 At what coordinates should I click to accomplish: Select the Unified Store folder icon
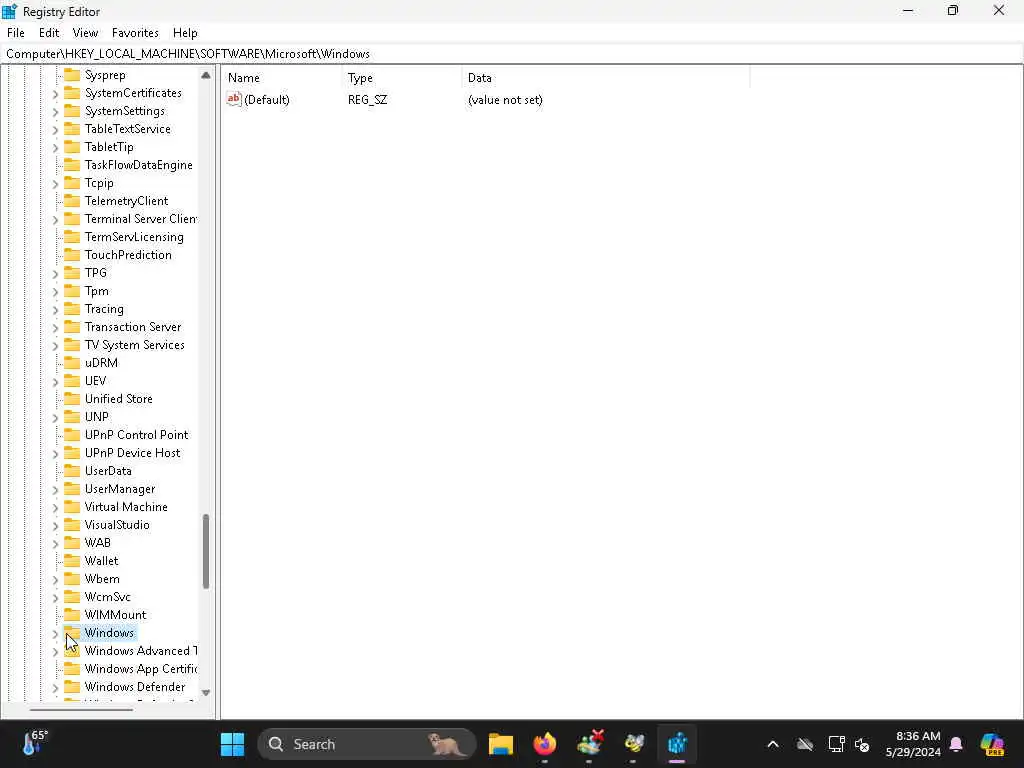click(72, 398)
